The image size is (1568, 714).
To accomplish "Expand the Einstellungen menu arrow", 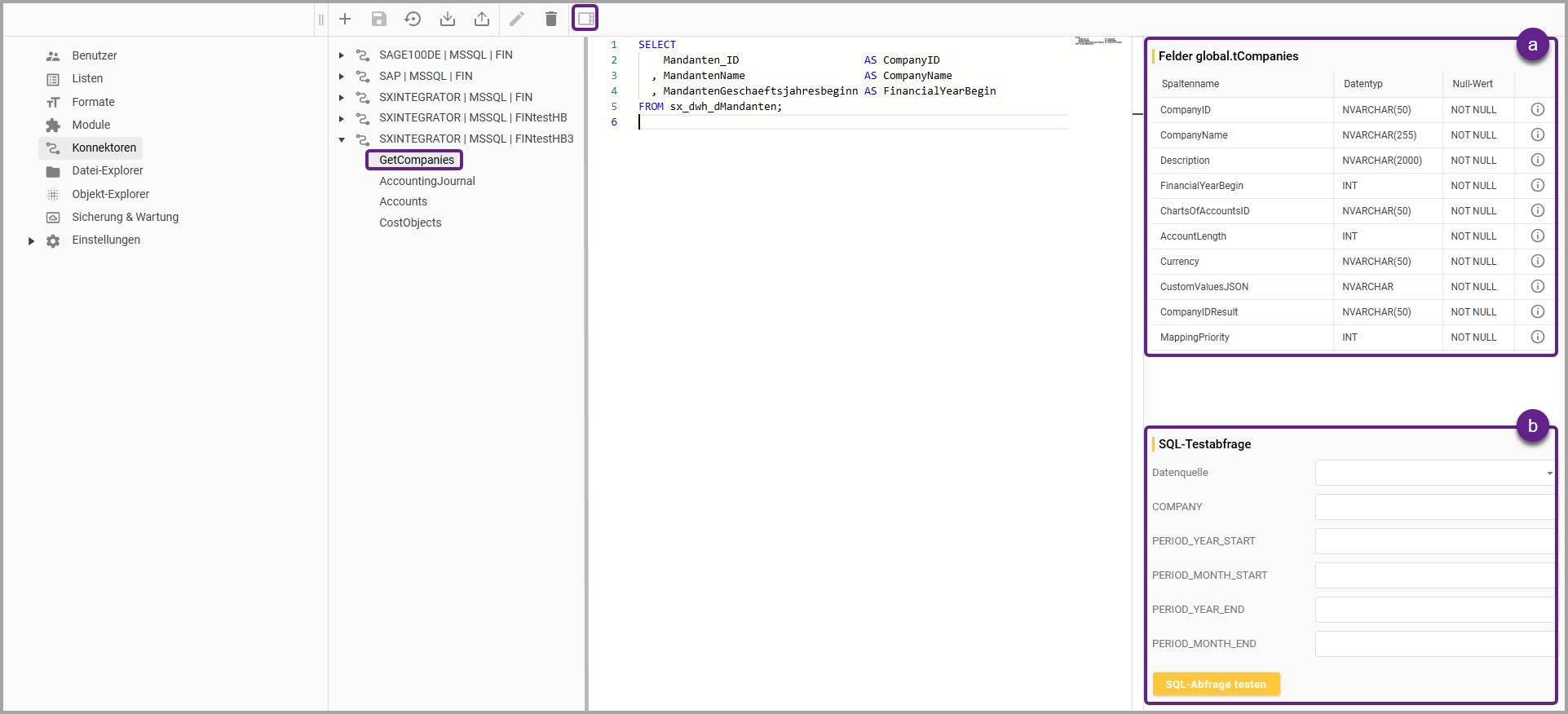I will click(x=31, y=240).
